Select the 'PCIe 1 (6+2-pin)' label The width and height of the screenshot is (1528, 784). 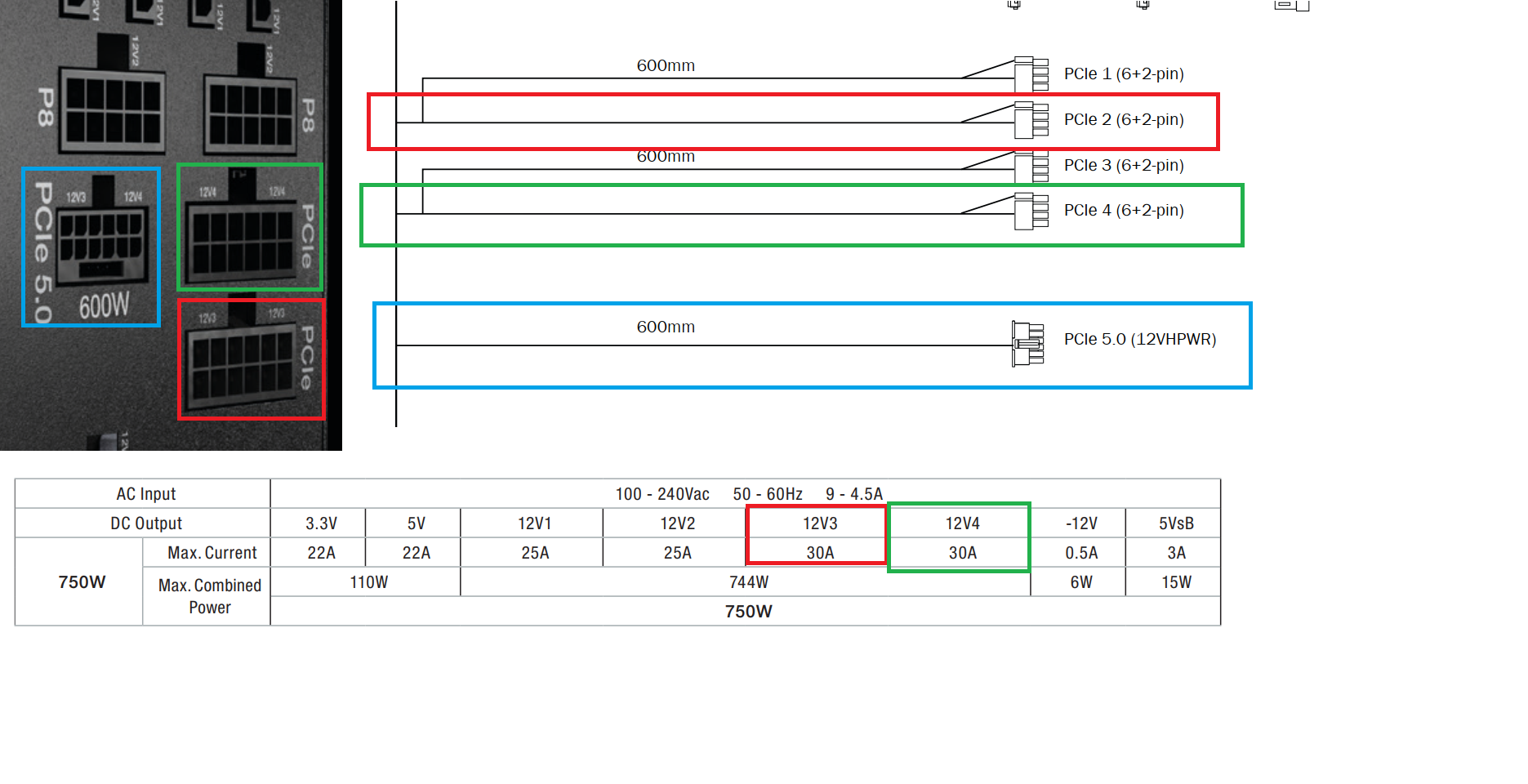point(1124,73)
